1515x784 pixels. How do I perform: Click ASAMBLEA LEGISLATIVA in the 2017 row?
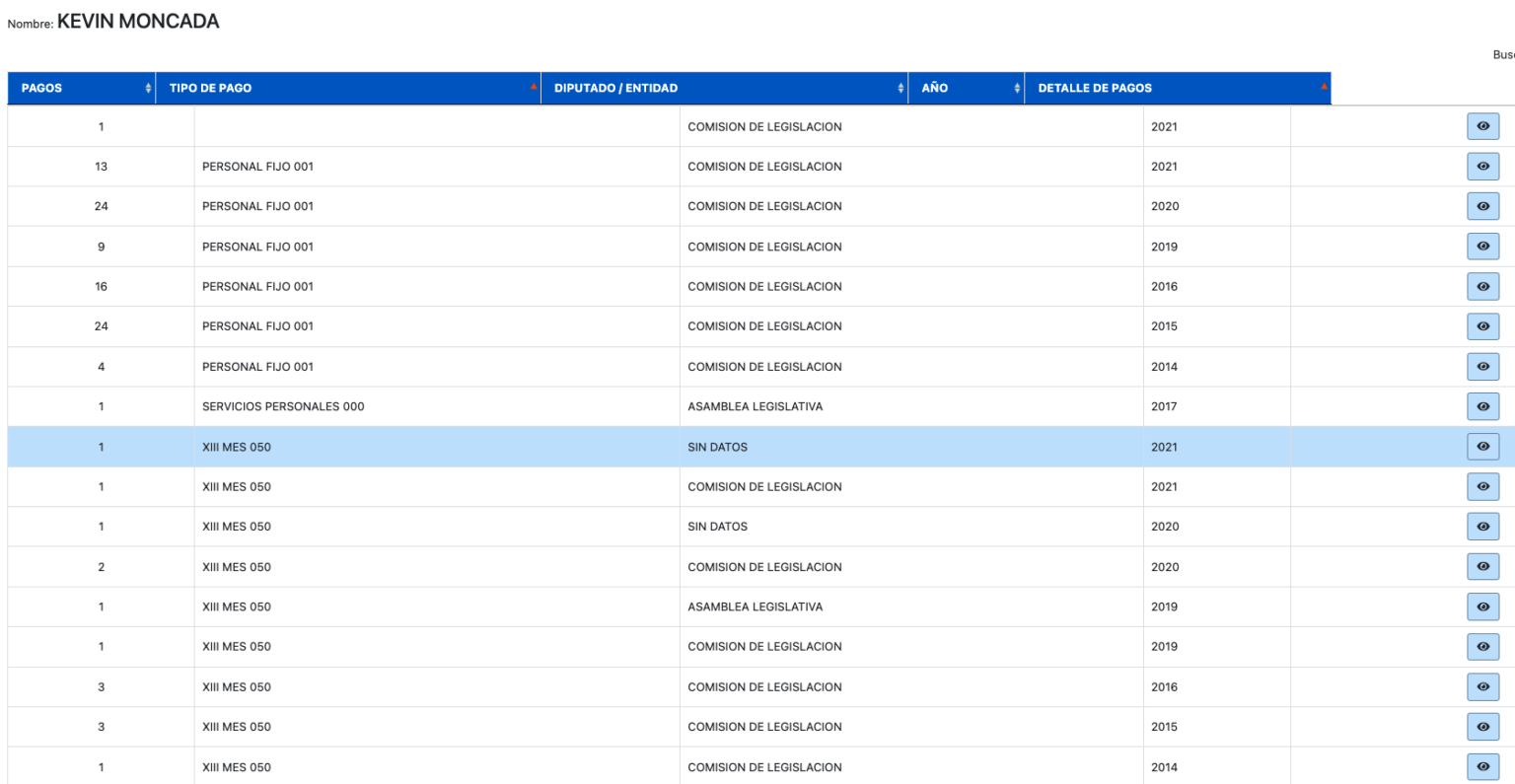click(755, 406)
